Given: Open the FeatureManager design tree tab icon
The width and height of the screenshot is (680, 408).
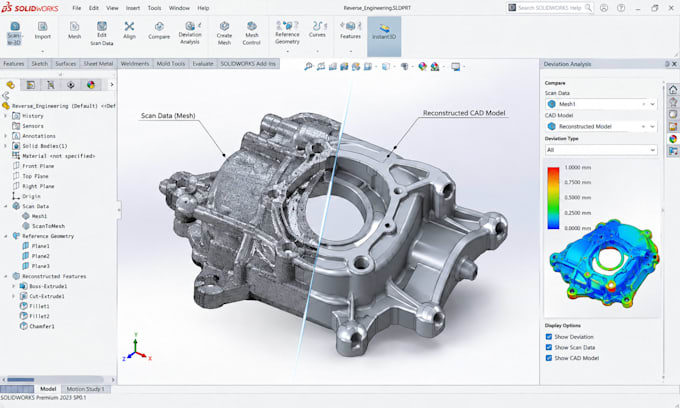Looking at the screenshot, I should [x=10, y=85].
